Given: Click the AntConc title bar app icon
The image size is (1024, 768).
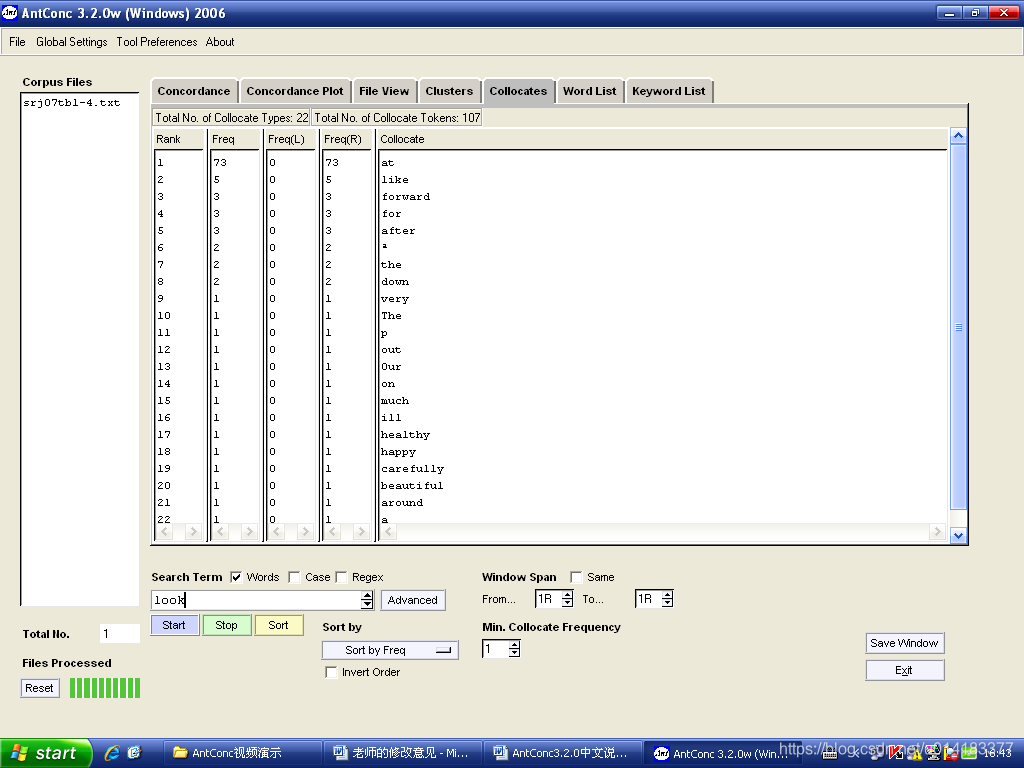Looking at the screenshot, I should click(x=10, y=12).
